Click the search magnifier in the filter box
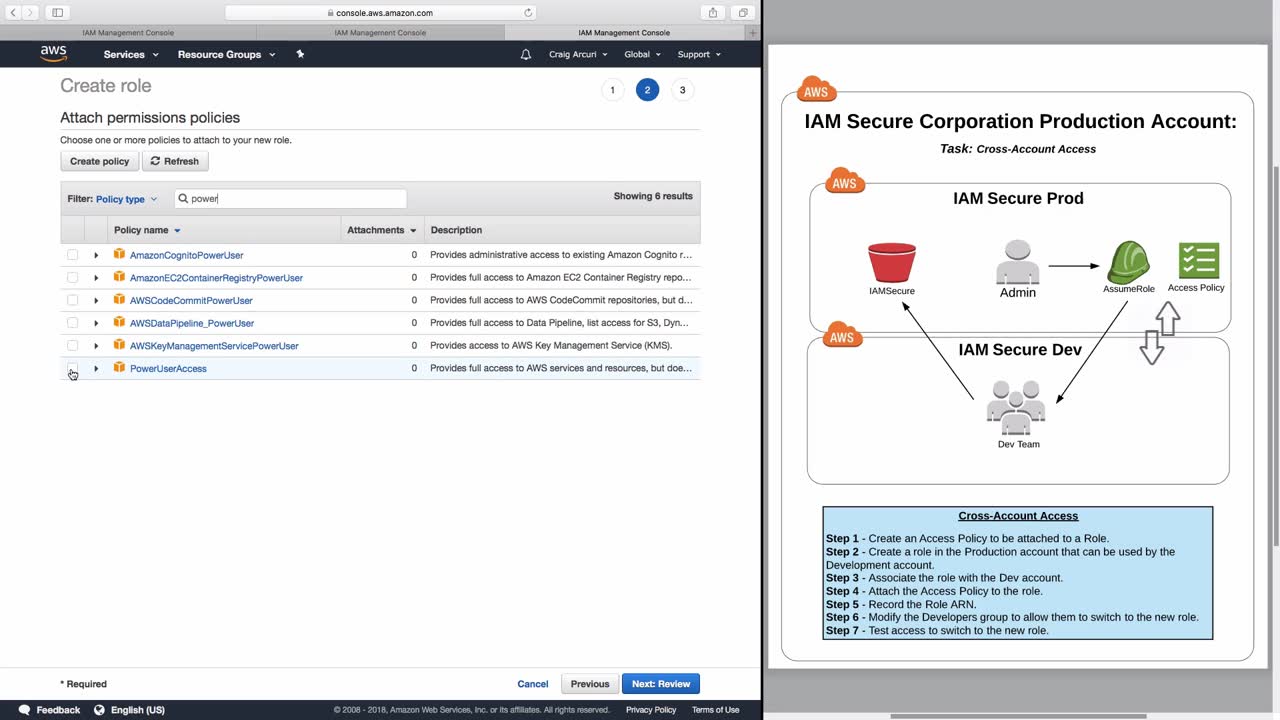 click(x=183, y=198)
